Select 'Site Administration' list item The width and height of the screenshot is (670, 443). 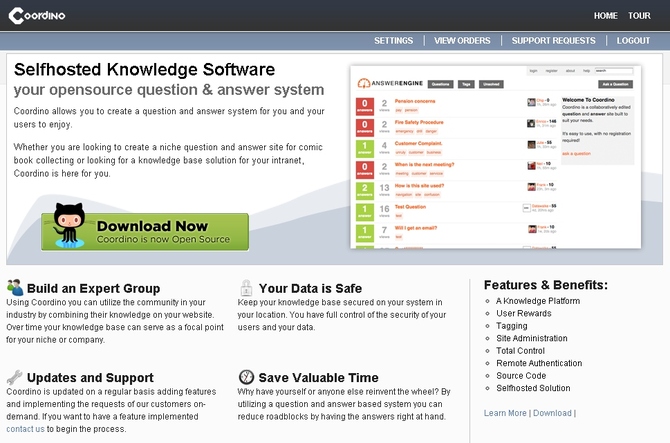532,338
